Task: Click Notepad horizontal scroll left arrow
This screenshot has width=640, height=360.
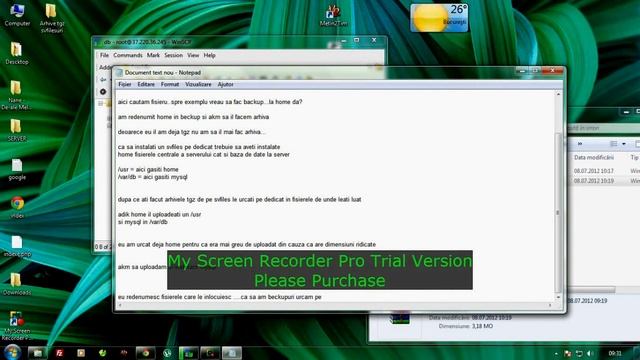Action: point(120,305)
